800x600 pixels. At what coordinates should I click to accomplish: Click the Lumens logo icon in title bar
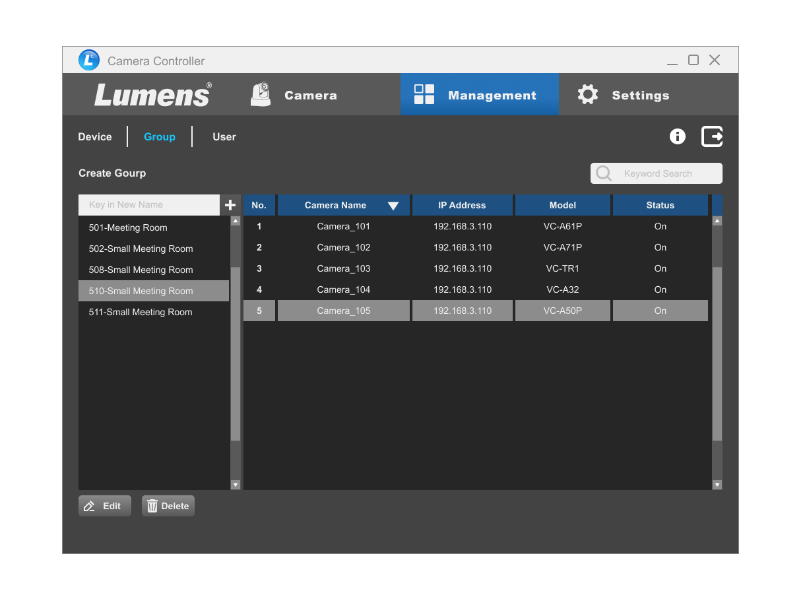tap(88, 60)
